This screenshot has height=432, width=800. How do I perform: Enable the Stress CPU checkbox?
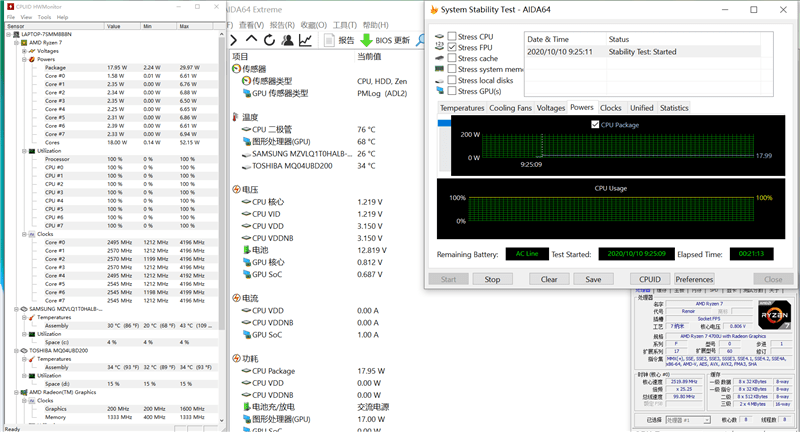point(451,36)
